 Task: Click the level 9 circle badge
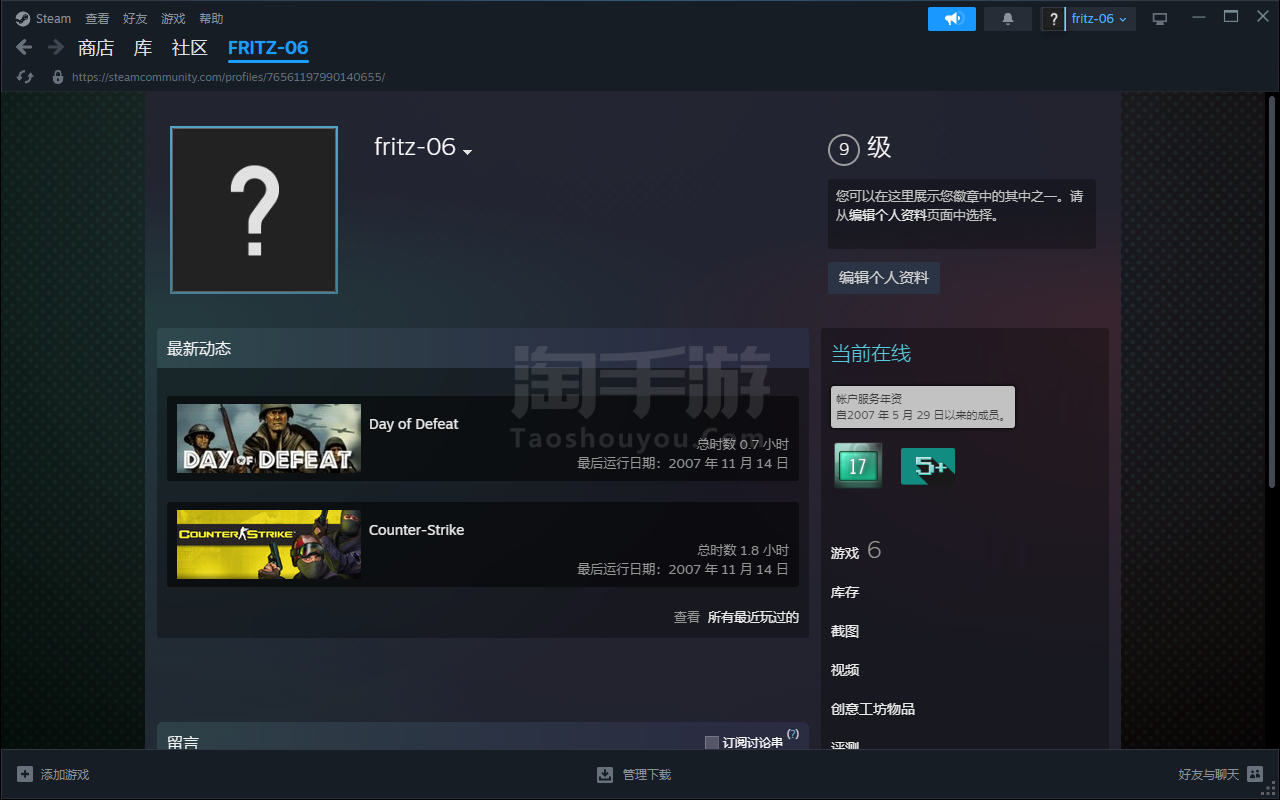[844, 150]
